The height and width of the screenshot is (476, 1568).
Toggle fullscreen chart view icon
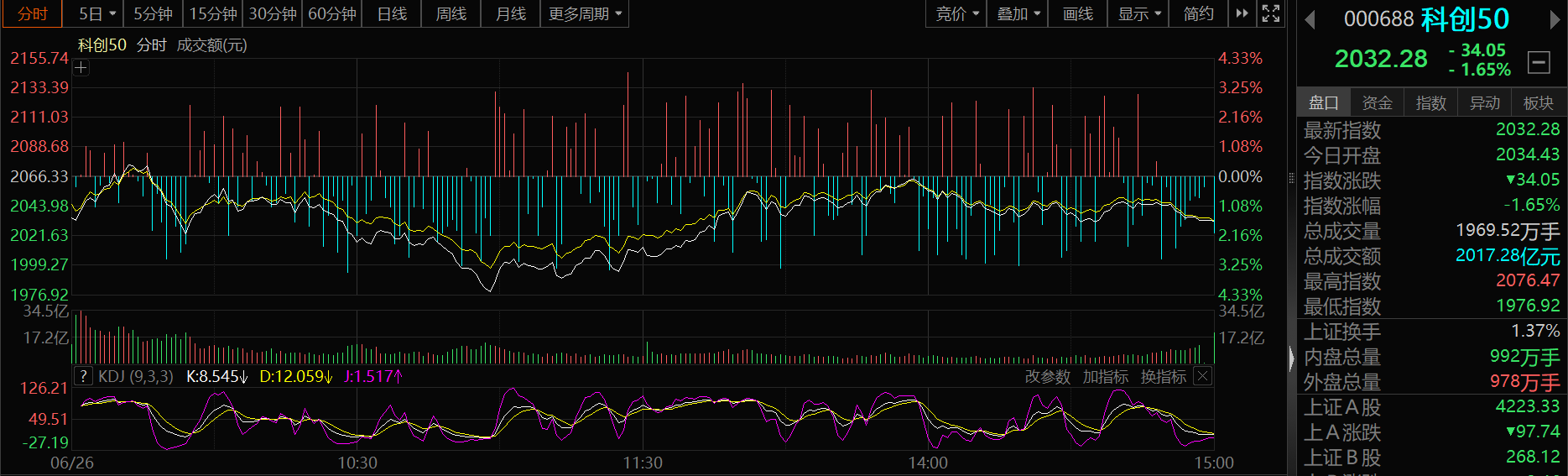[x=1271, y=13]
